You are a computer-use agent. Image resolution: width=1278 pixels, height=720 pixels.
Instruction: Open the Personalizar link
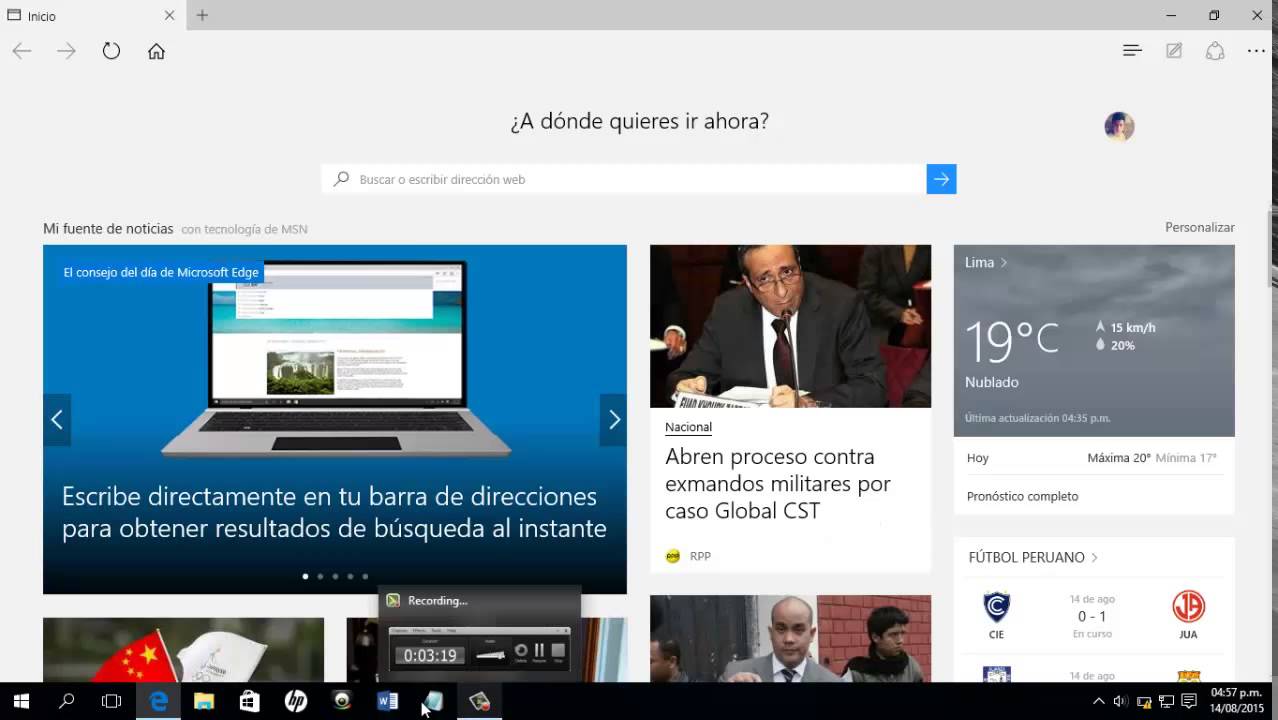click(1199, 227)
